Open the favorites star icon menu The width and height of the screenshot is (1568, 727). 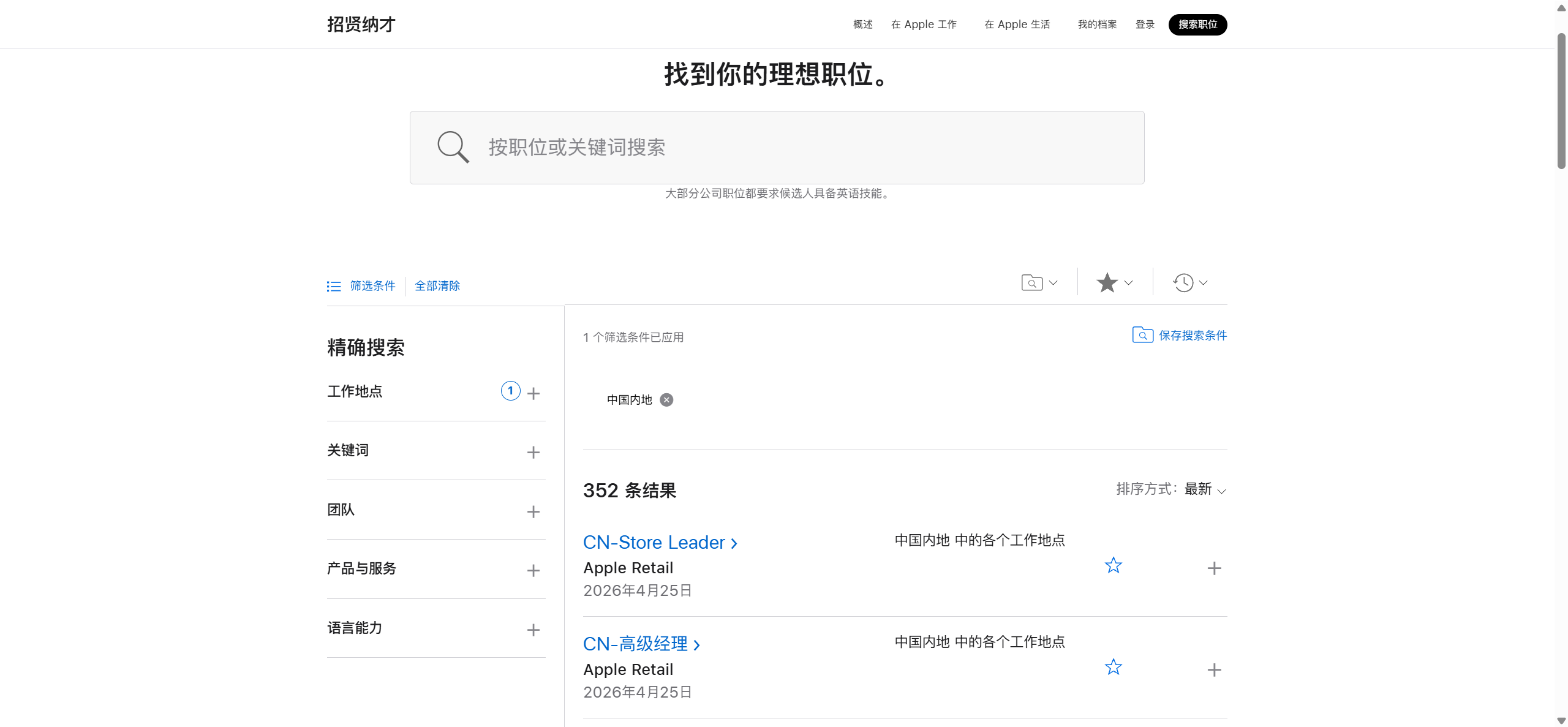click(x=1107, y=282)
